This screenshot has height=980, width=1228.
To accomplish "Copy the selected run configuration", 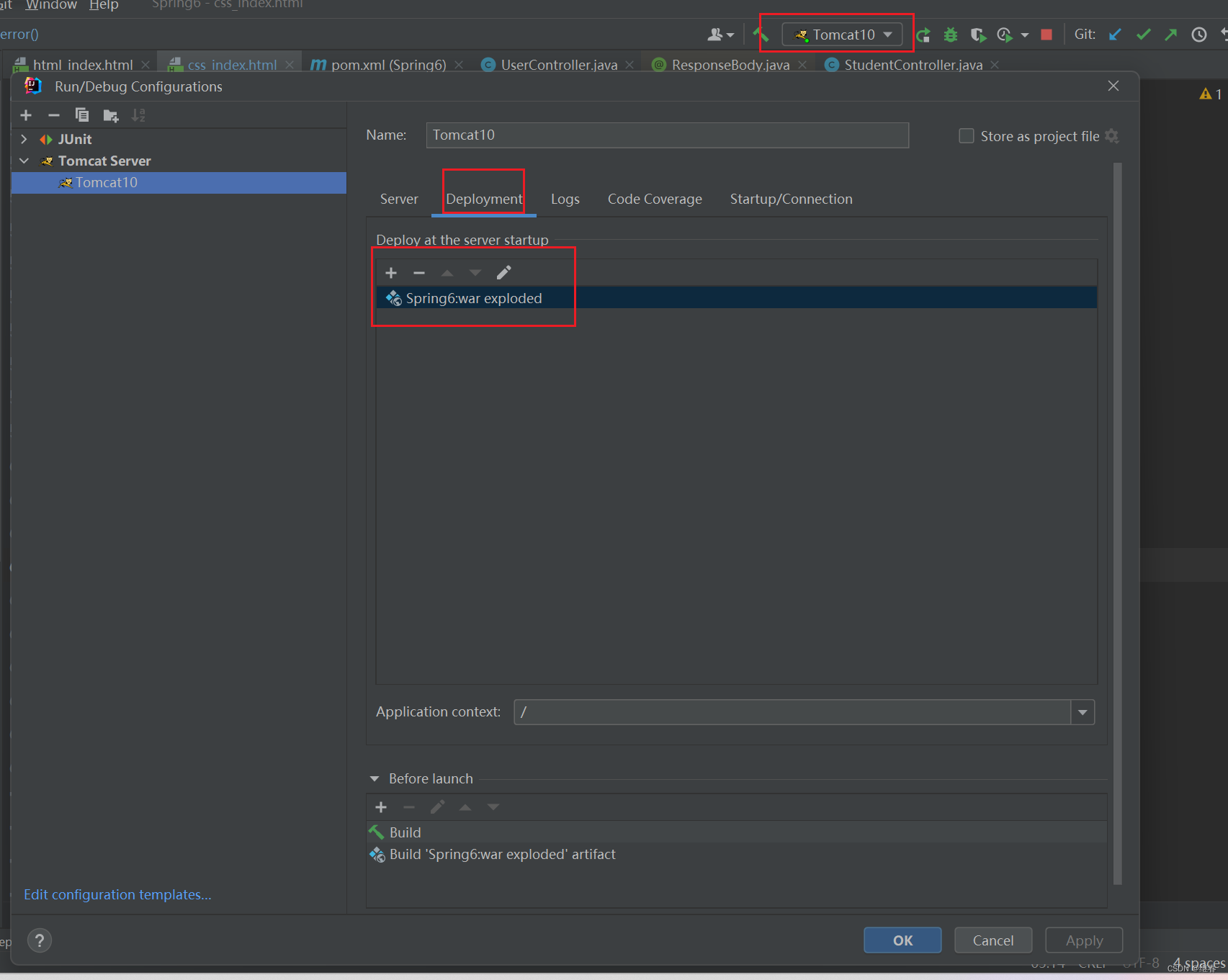I will point(82,115).
